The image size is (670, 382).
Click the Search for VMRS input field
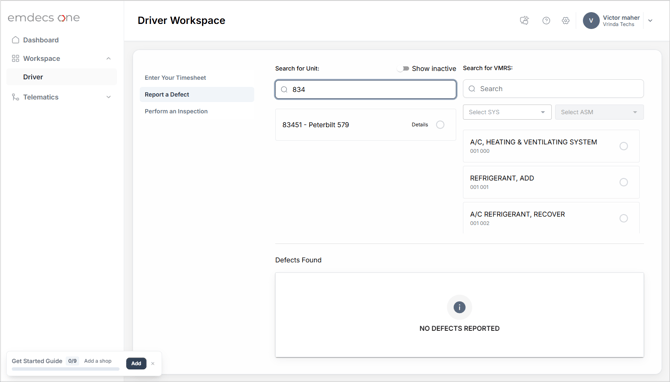[x=553, y=88]
